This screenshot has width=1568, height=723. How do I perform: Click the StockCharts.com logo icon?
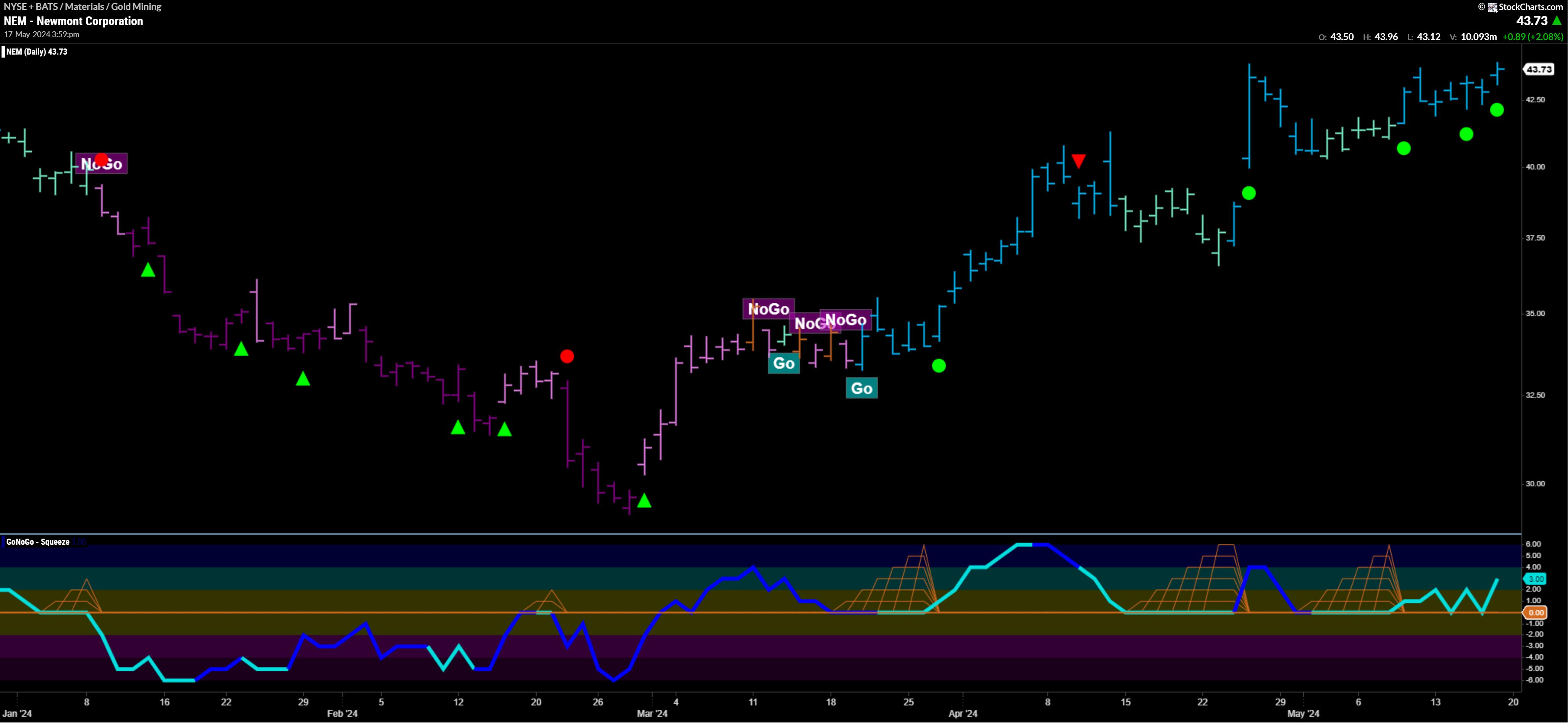point(1492,7)
